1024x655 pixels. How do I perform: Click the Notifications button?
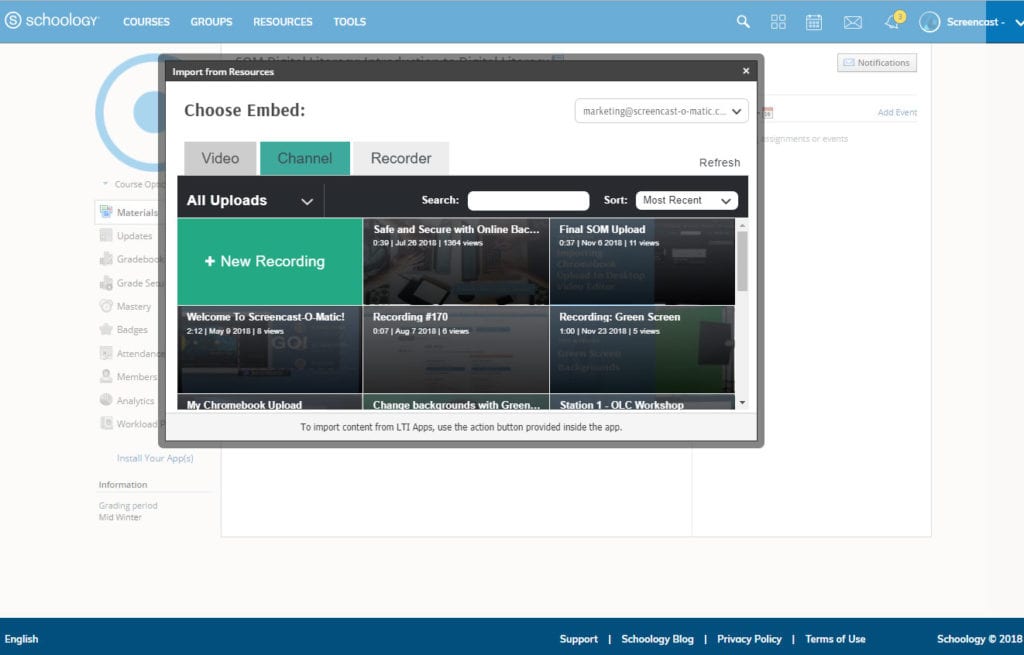(877, 63)
